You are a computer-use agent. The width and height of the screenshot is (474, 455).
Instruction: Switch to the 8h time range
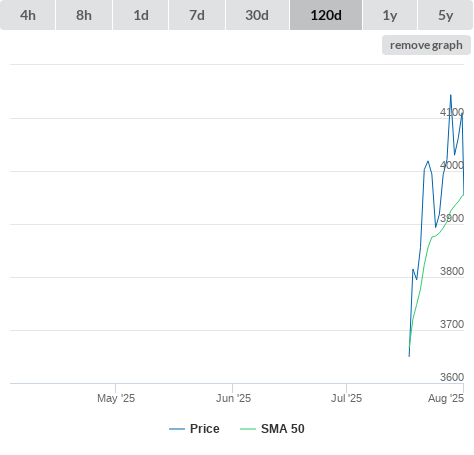[84, 15]
